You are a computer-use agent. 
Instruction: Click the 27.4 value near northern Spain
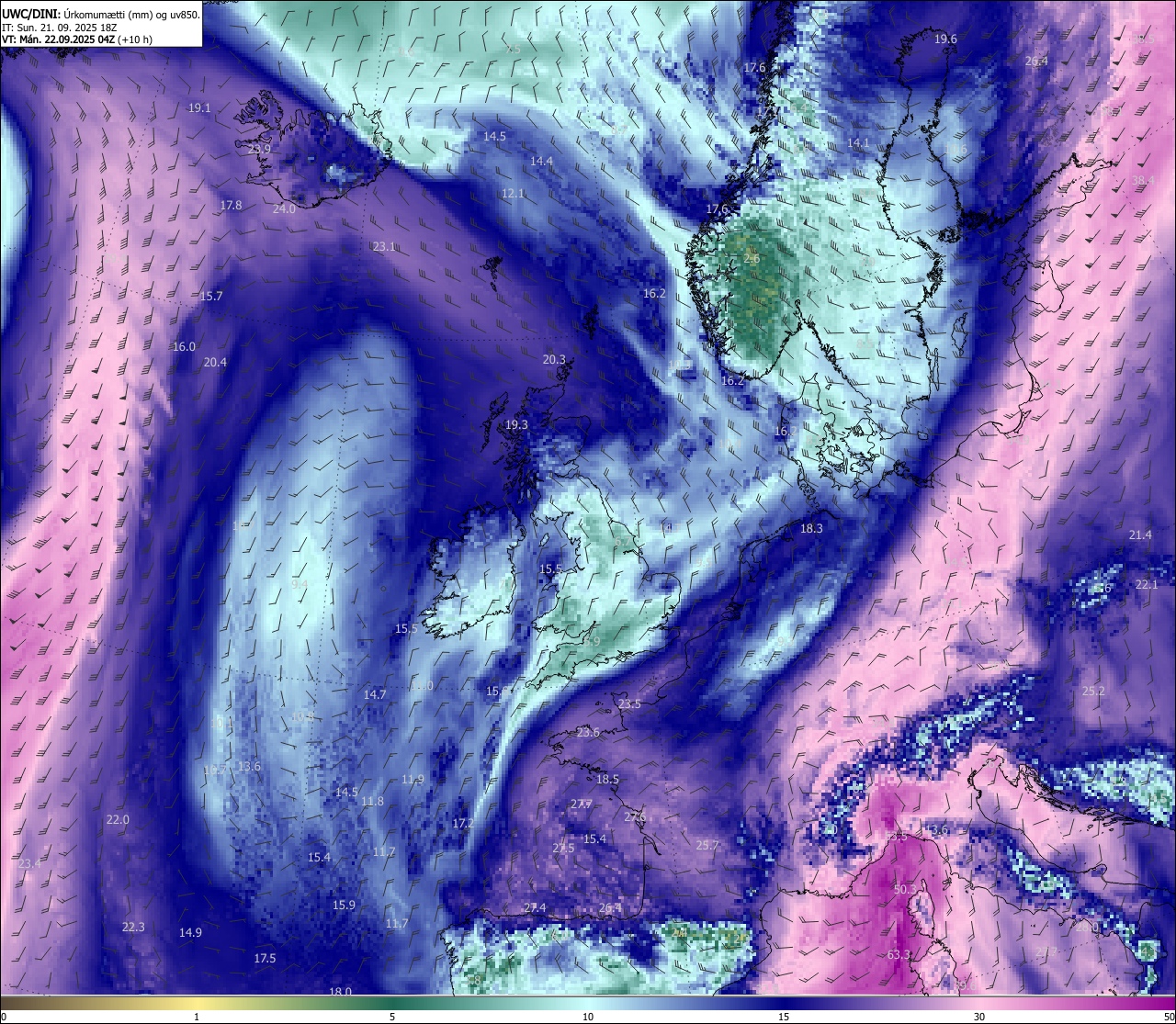535,907
